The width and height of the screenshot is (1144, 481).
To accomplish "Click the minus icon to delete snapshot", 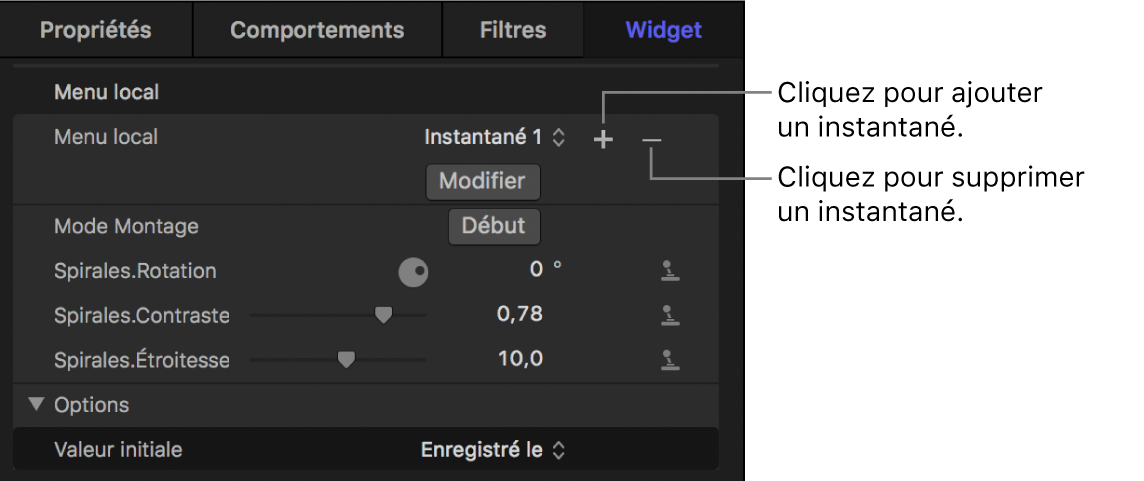I will tap(652, 140).
